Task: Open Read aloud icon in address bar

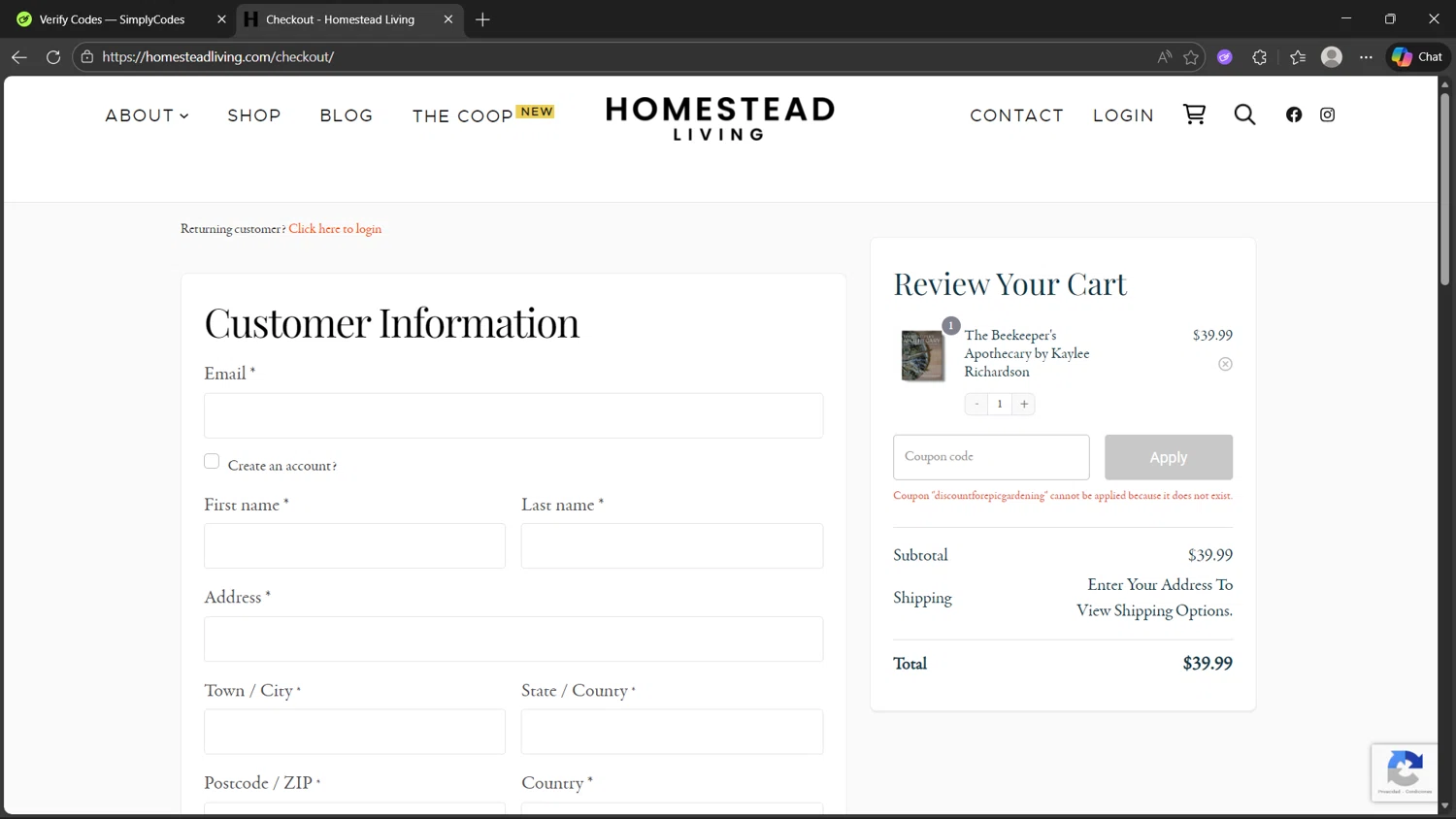Action: click(x=1165, y=57)
